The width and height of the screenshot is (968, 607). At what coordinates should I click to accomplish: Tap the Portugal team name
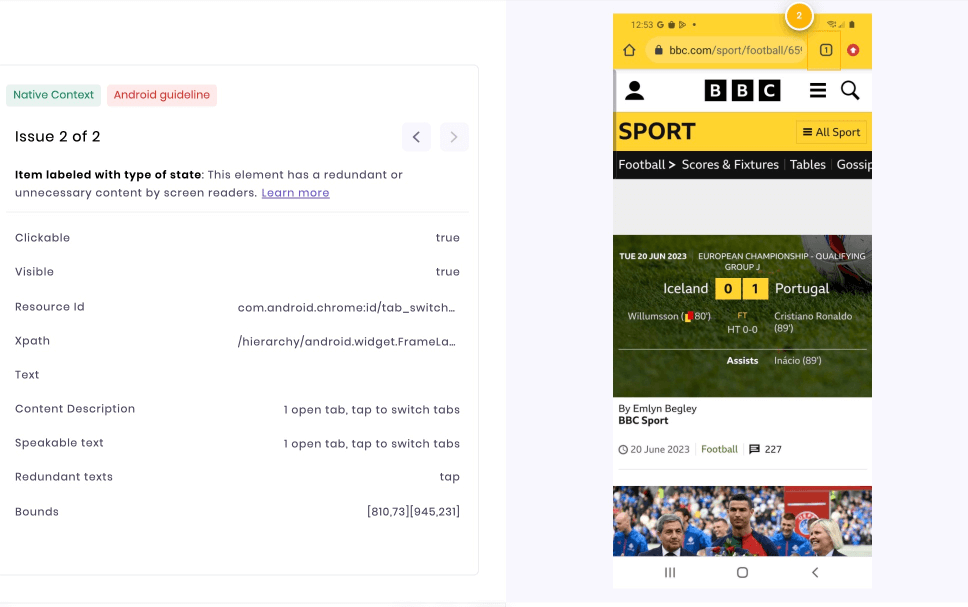click(802, 288)
